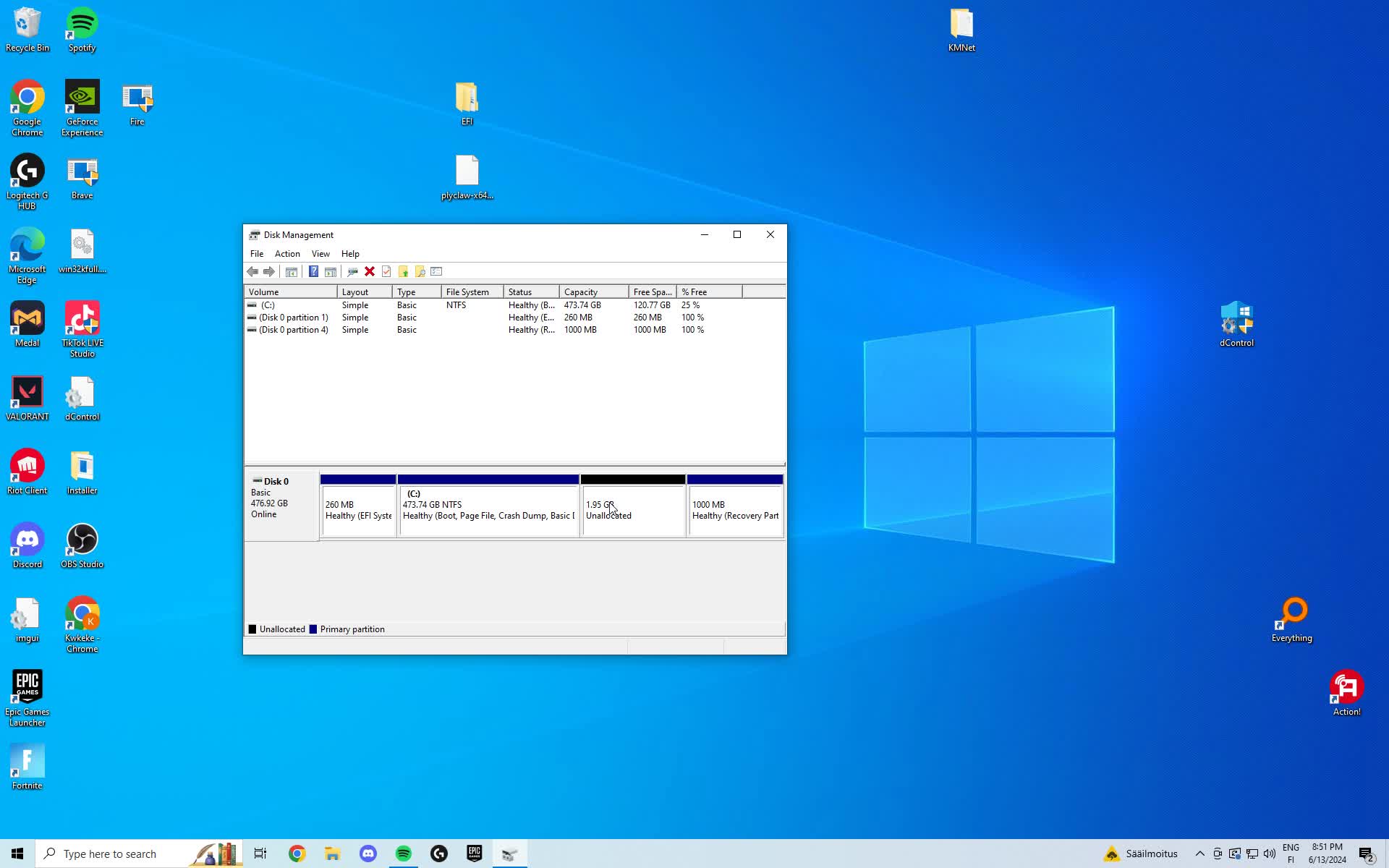Click the properties document icon on toolbar
The image size is (1389, 868).
[386, 272]
